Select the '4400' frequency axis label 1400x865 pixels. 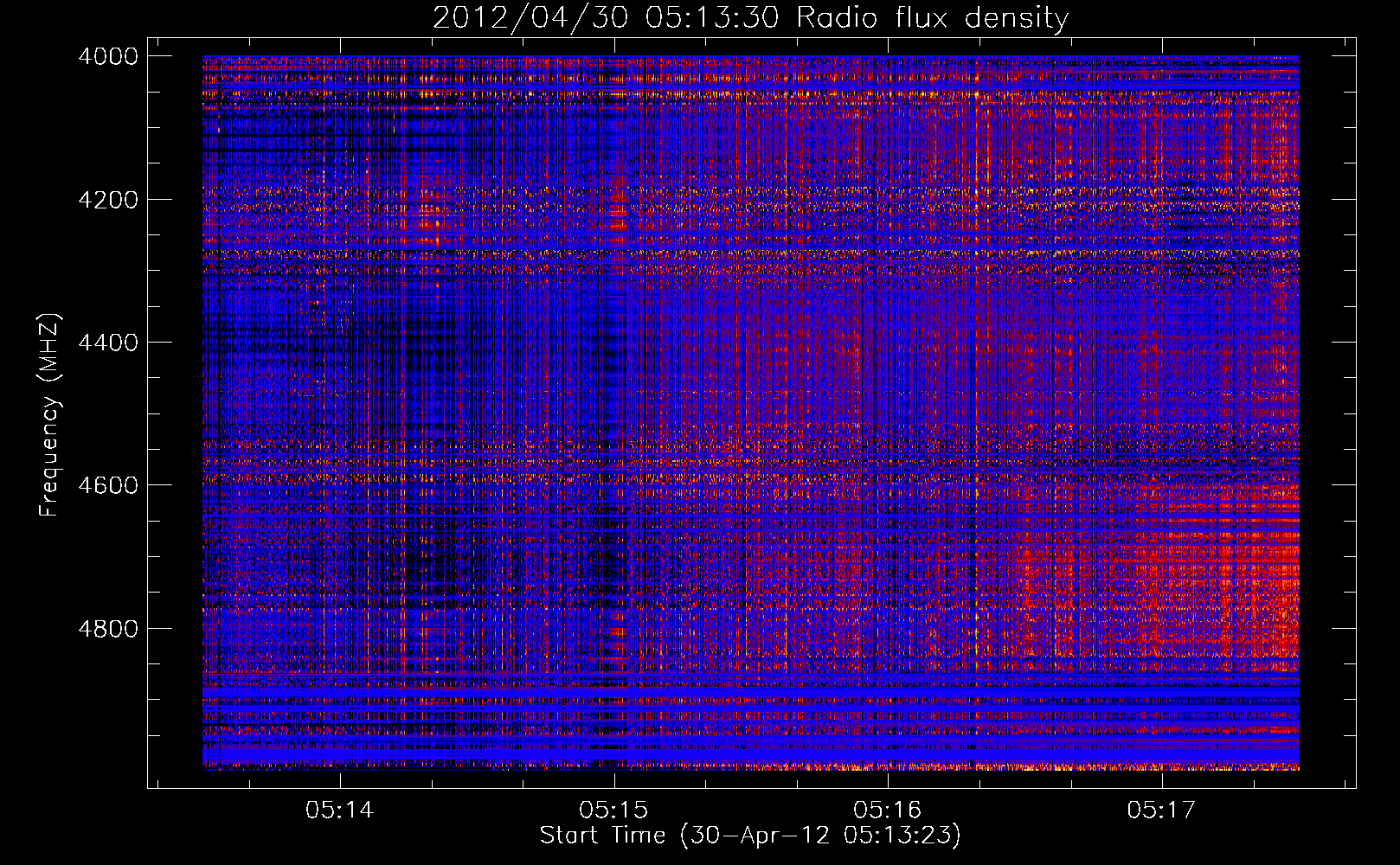(108, 343)
